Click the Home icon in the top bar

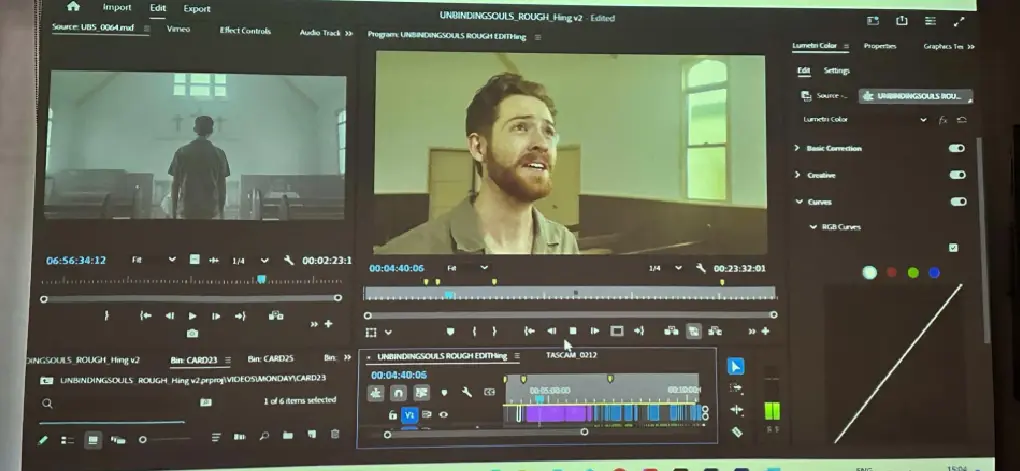[73, 7]
